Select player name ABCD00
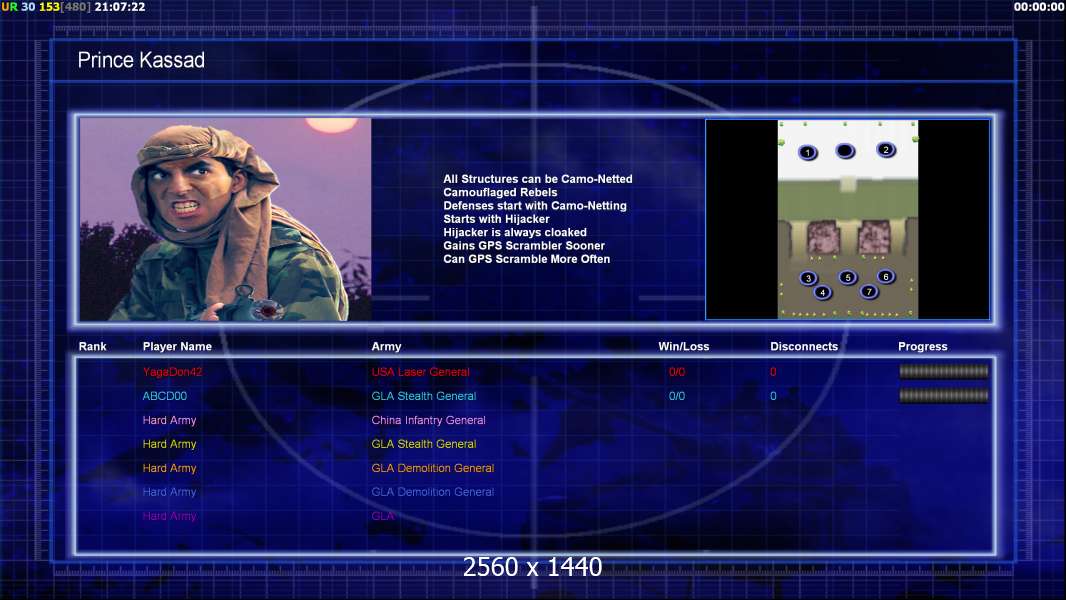This screenshot has width=1066, height=600. (165, 395)
